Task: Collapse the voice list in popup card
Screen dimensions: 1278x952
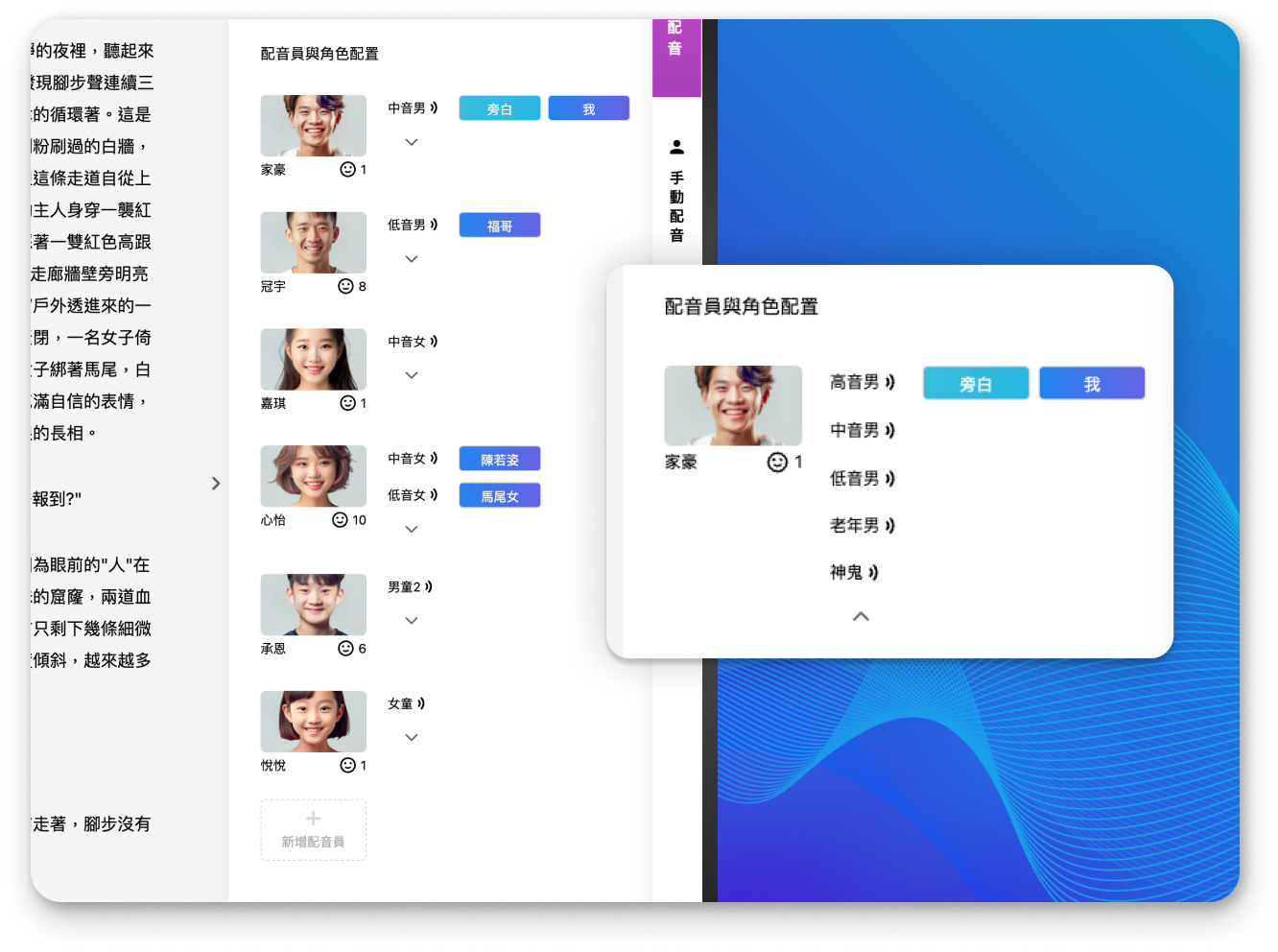Action: (x=861, y=616)
